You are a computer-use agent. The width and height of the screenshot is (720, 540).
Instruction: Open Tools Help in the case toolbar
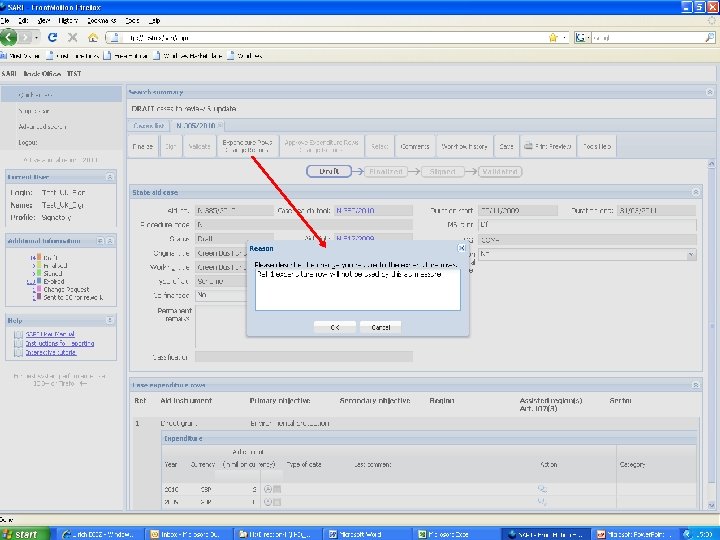tap(596, 146)
